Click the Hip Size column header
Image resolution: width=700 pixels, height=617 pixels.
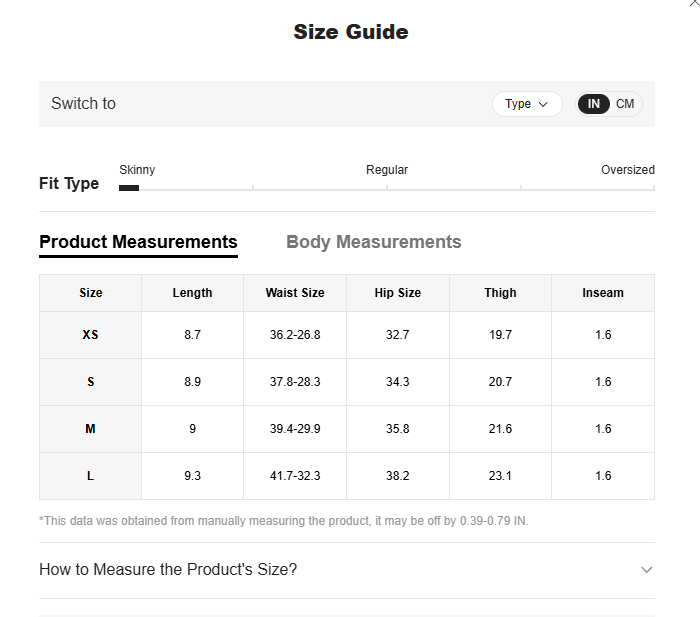click(x=397, y=293)
